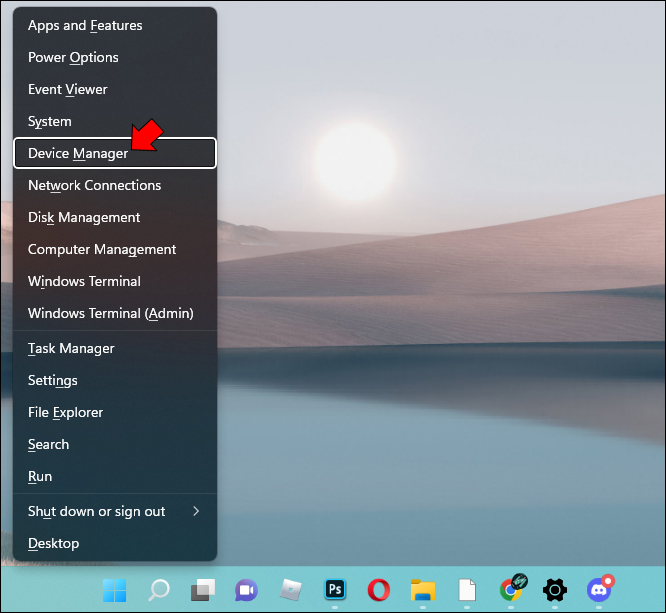The image size is (666, 613).
Task: Click the Windows Start button on taskbar
Action: [x=115, y=590]
